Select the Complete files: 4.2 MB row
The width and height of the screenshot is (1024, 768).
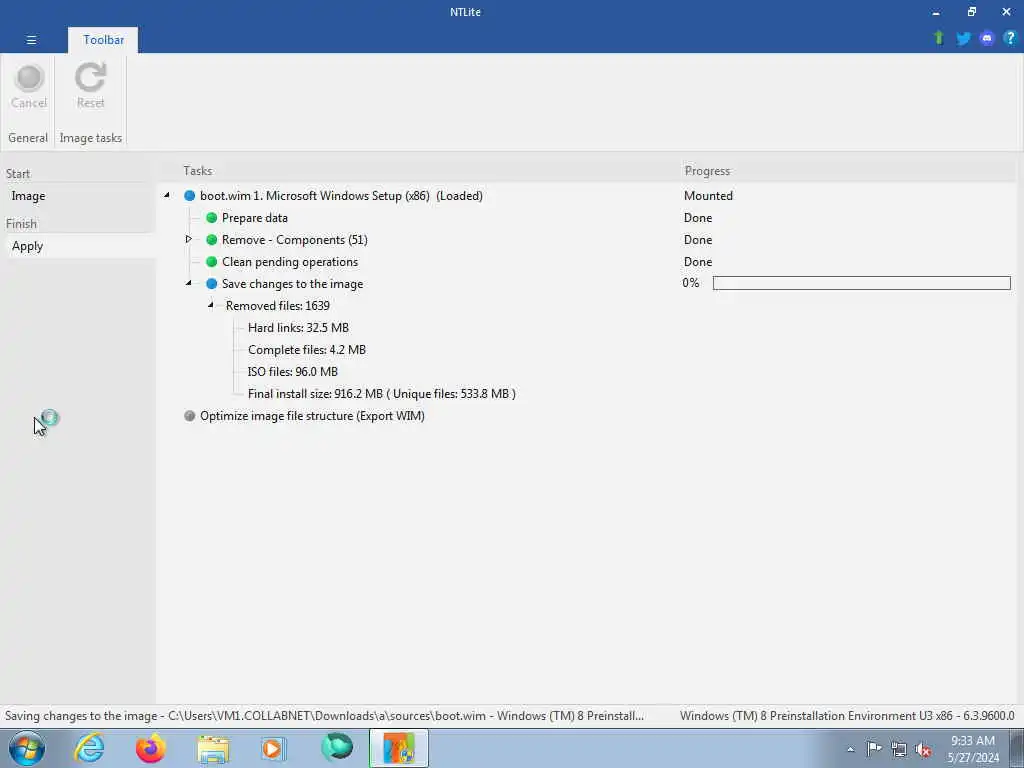click(x=307, y=350)
